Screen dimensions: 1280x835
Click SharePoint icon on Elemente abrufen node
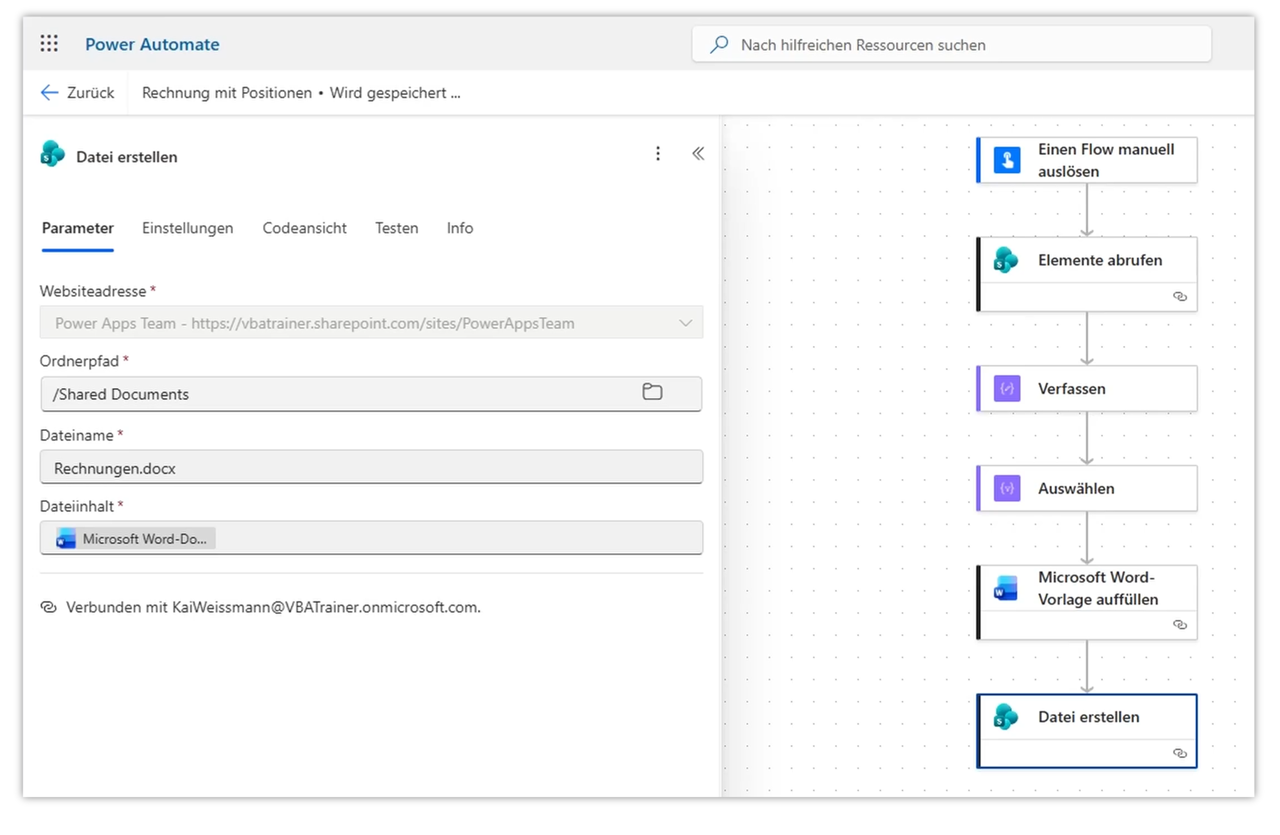click(1006, 260)
